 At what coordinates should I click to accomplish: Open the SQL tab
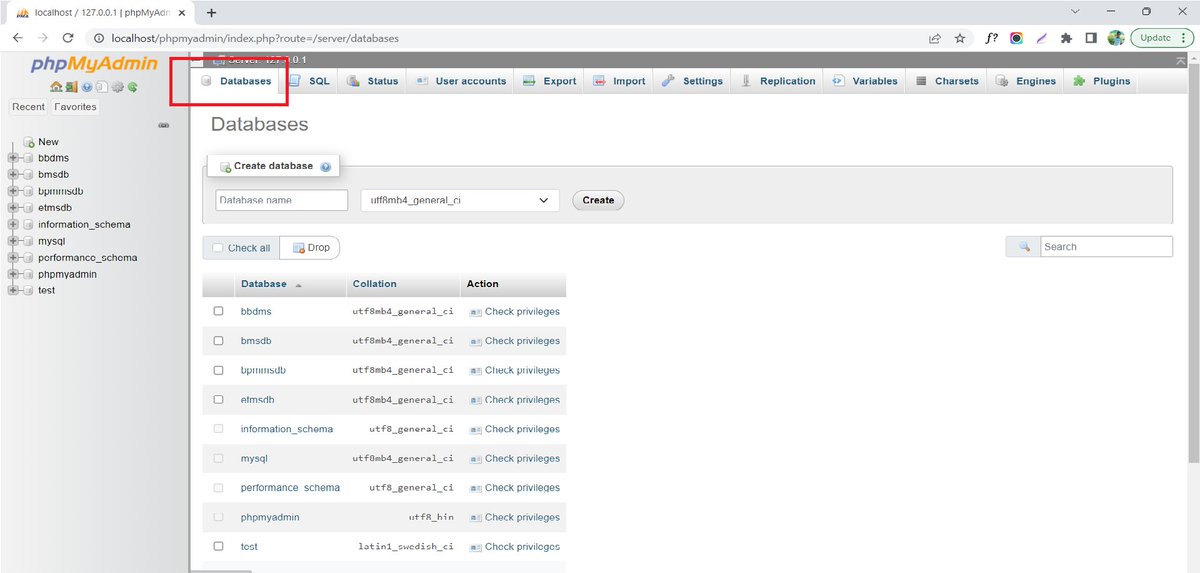309,81
